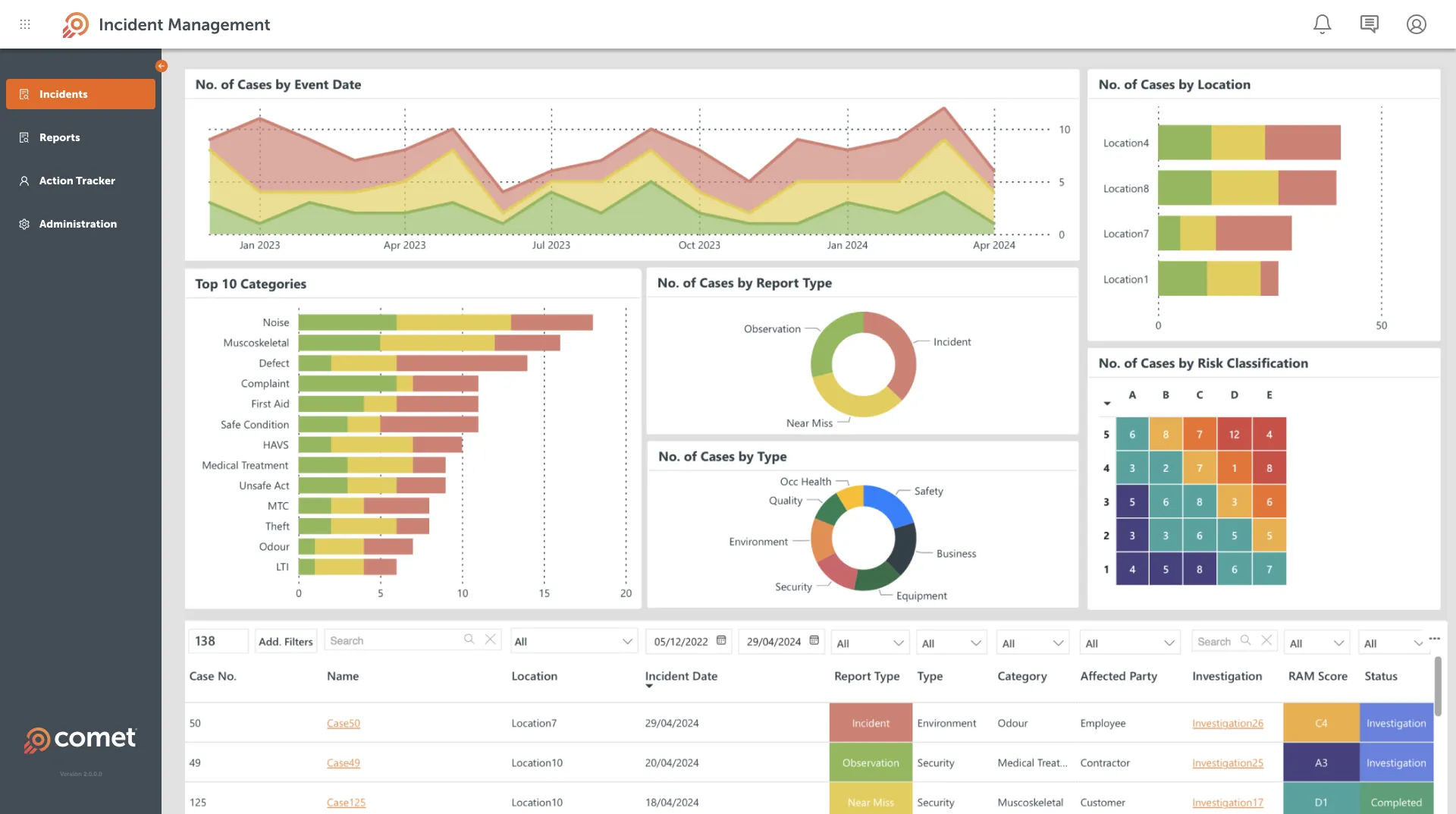Expand the Location filter dropdown
Screen dimensions: 1456x814
[574, 642]
